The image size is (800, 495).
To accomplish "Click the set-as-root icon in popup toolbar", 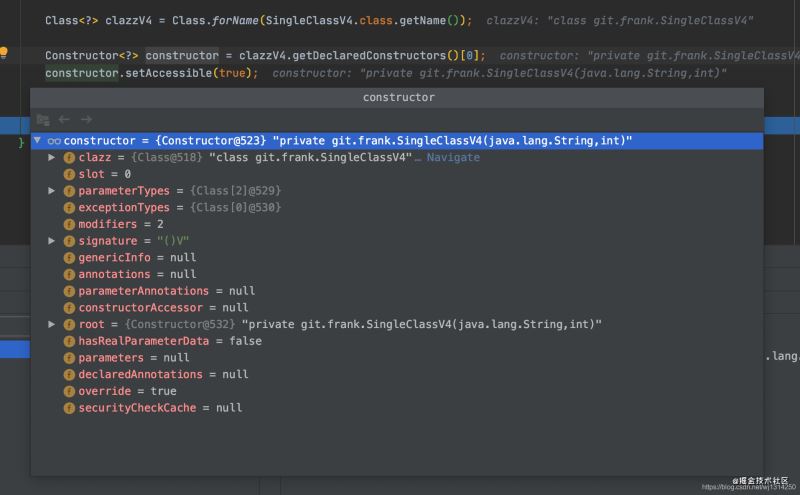I will point(43,119).
